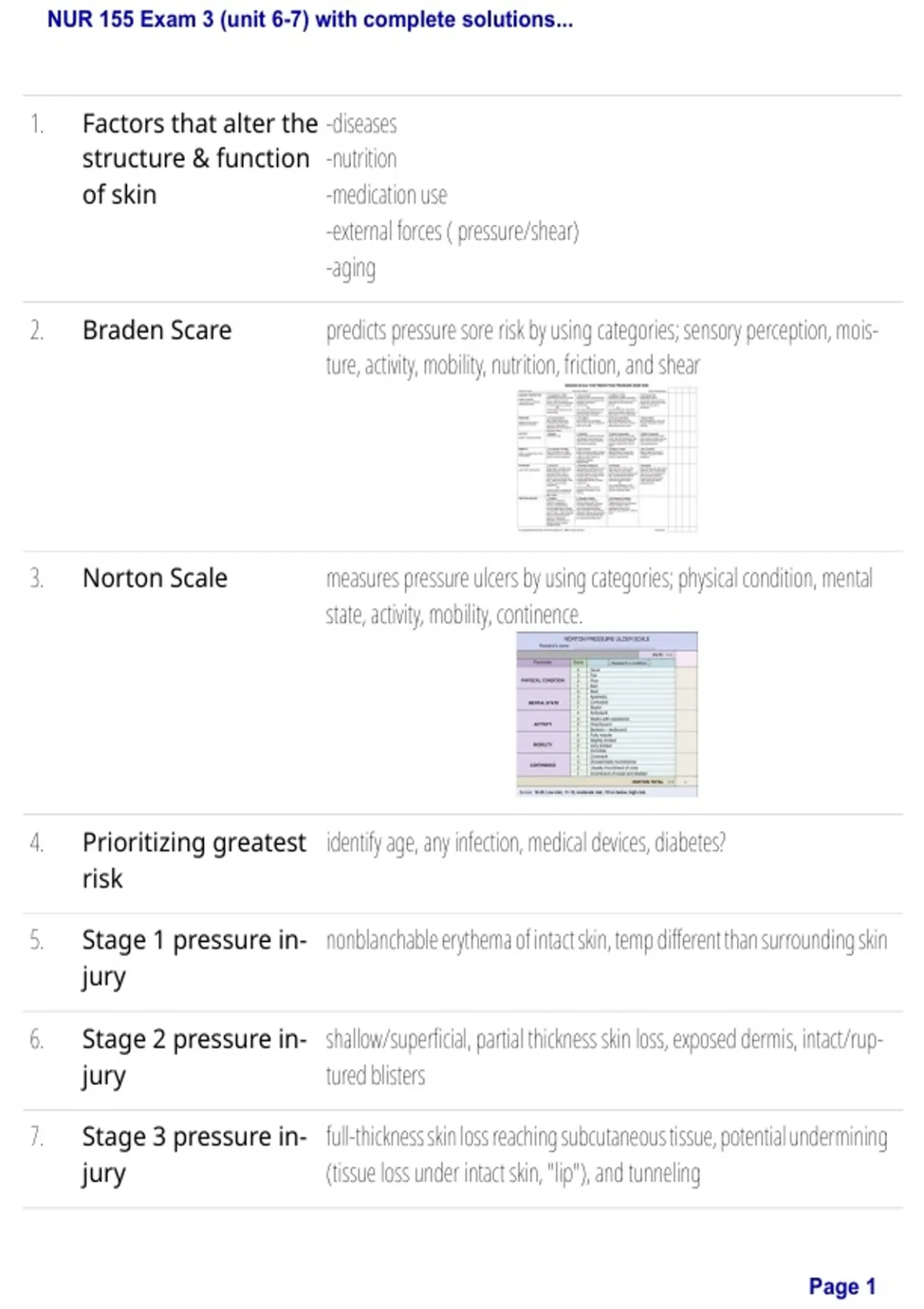924x1309 pixels.
Task: Click the 'nonblanchable erythema of intact skin' definition
Action: pos(607,940)
